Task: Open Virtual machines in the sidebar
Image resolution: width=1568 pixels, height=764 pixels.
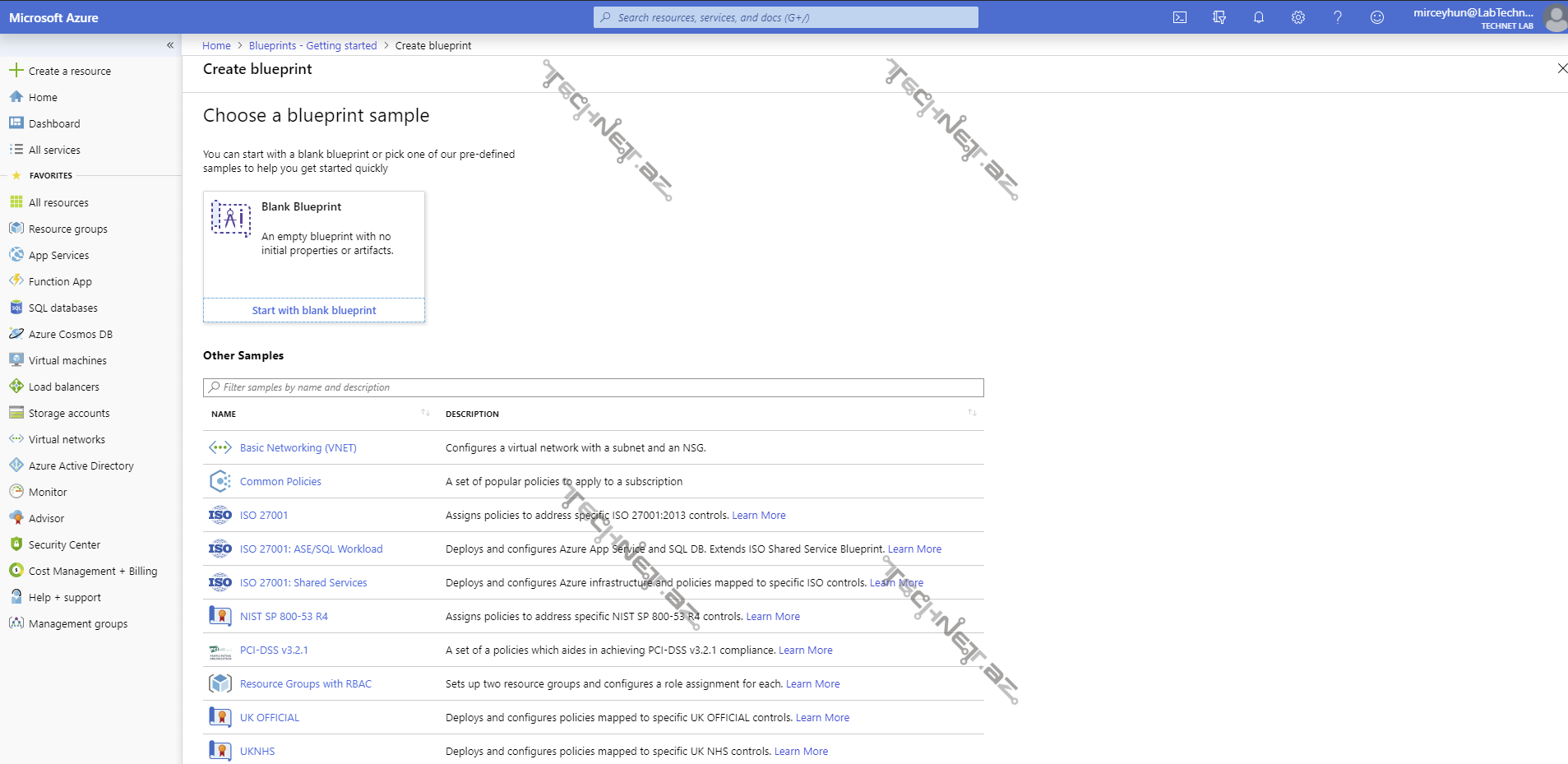Action: 67,360
